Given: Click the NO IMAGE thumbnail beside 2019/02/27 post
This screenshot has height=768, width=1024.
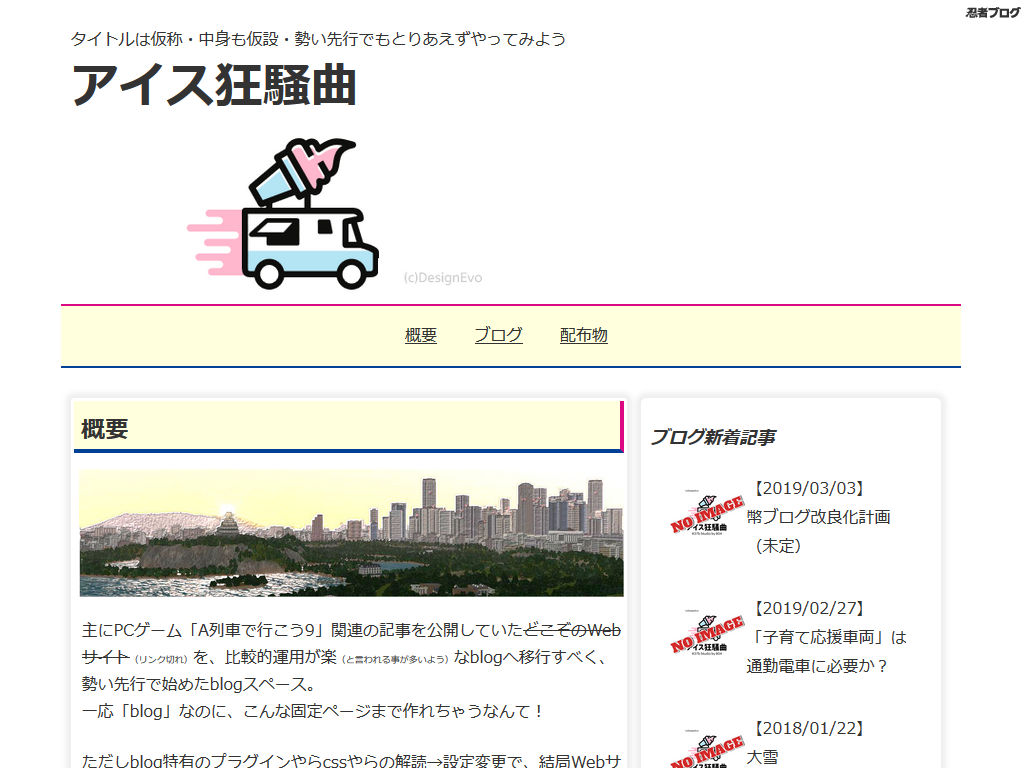Looking at the screenshot, I should tap(707, 635).
